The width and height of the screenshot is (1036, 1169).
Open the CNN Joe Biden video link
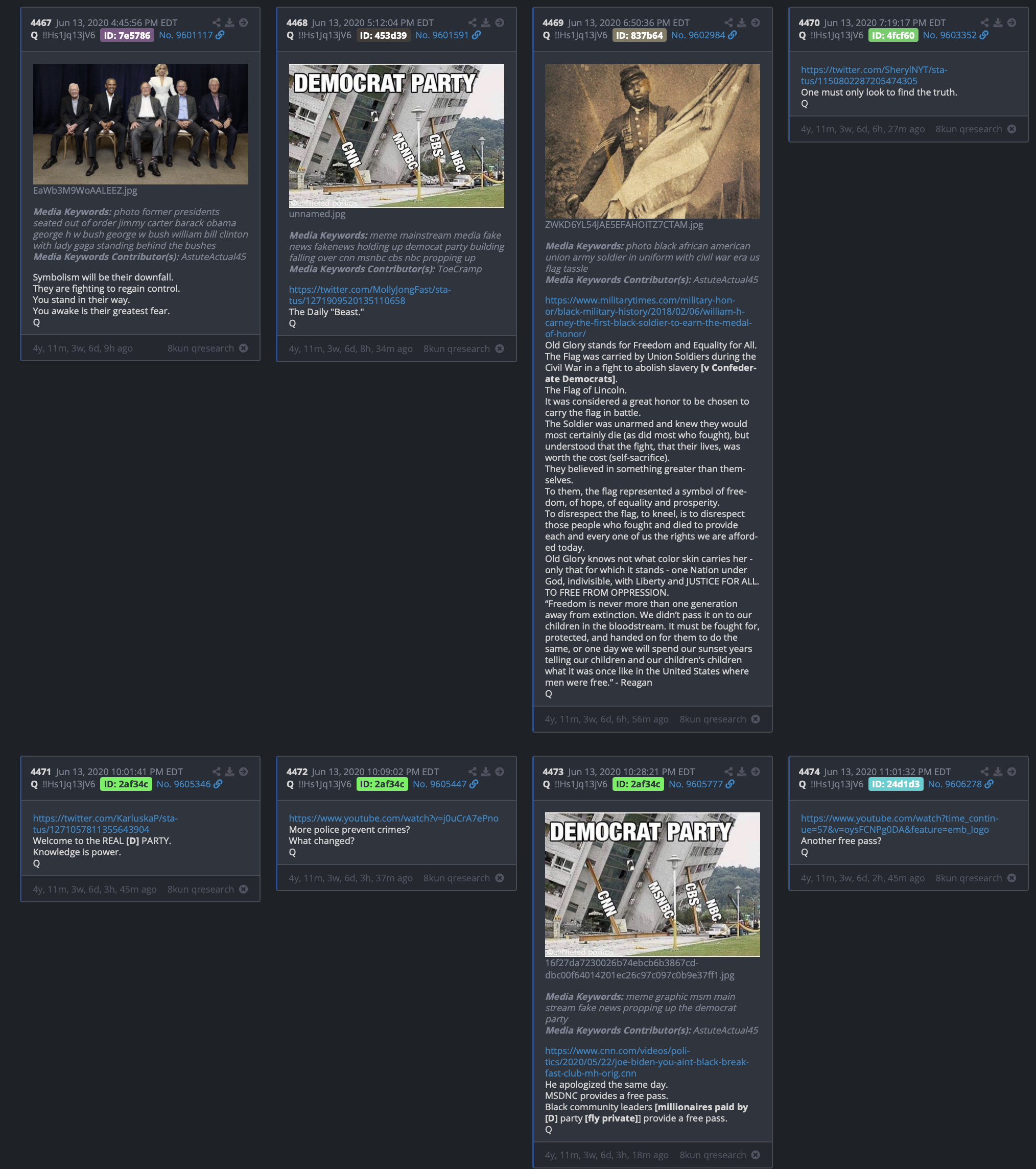647,1062
